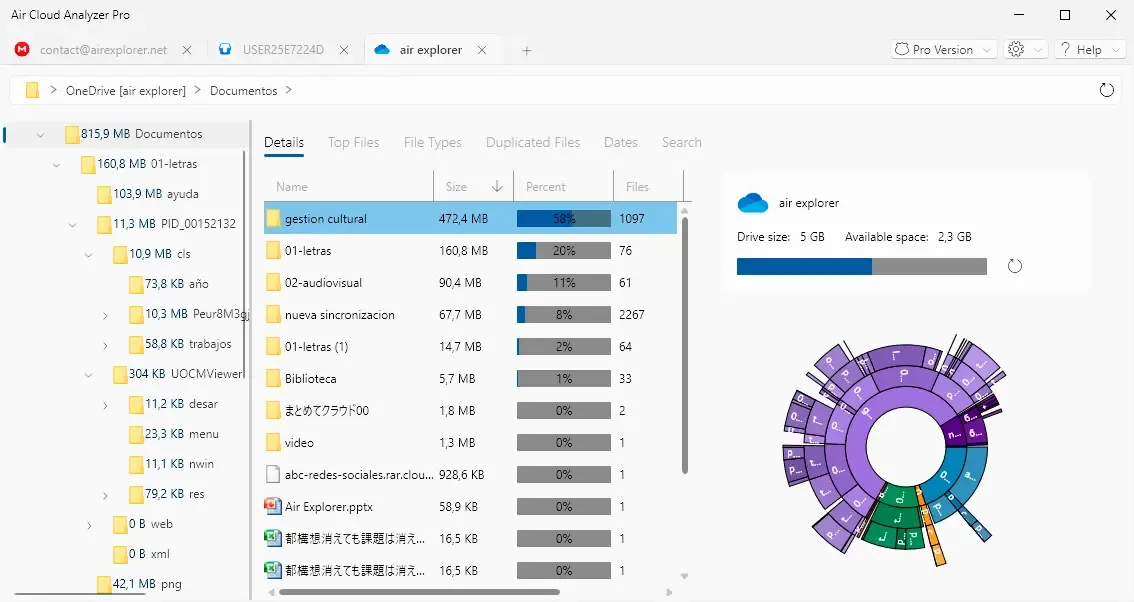Screen dimensions: 1134x602
Task: Click folder icon of 02-audiovisual row
Action: click(x=273, y=282)
